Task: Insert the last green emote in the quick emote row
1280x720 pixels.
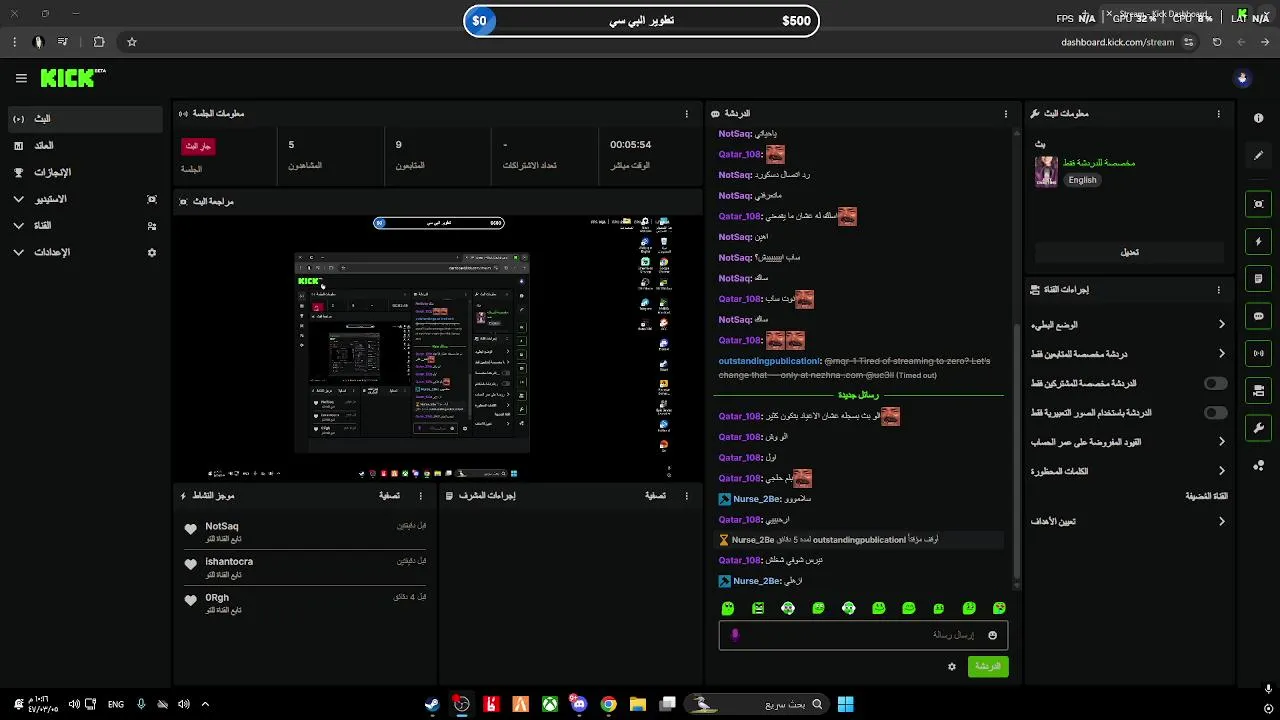Action: [999, 608]
